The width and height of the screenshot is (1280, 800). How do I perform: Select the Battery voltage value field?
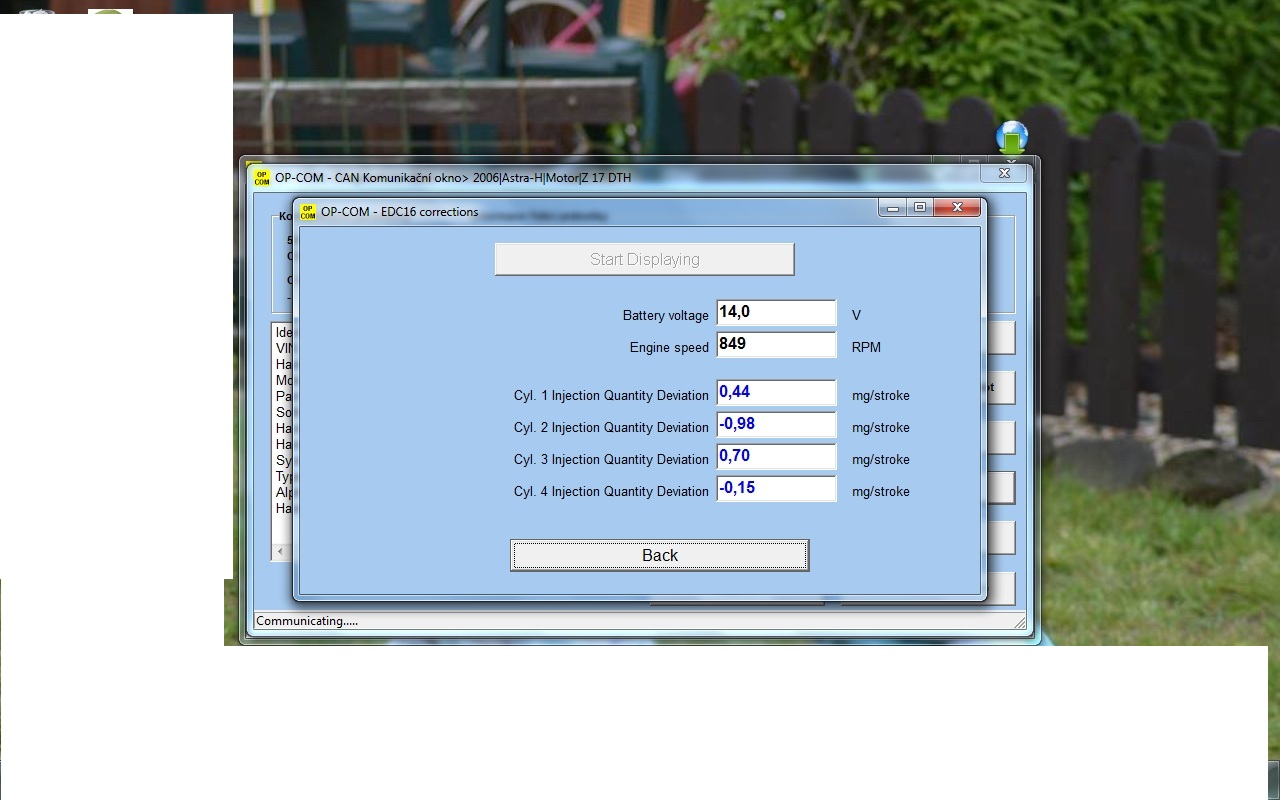point(776,313)
